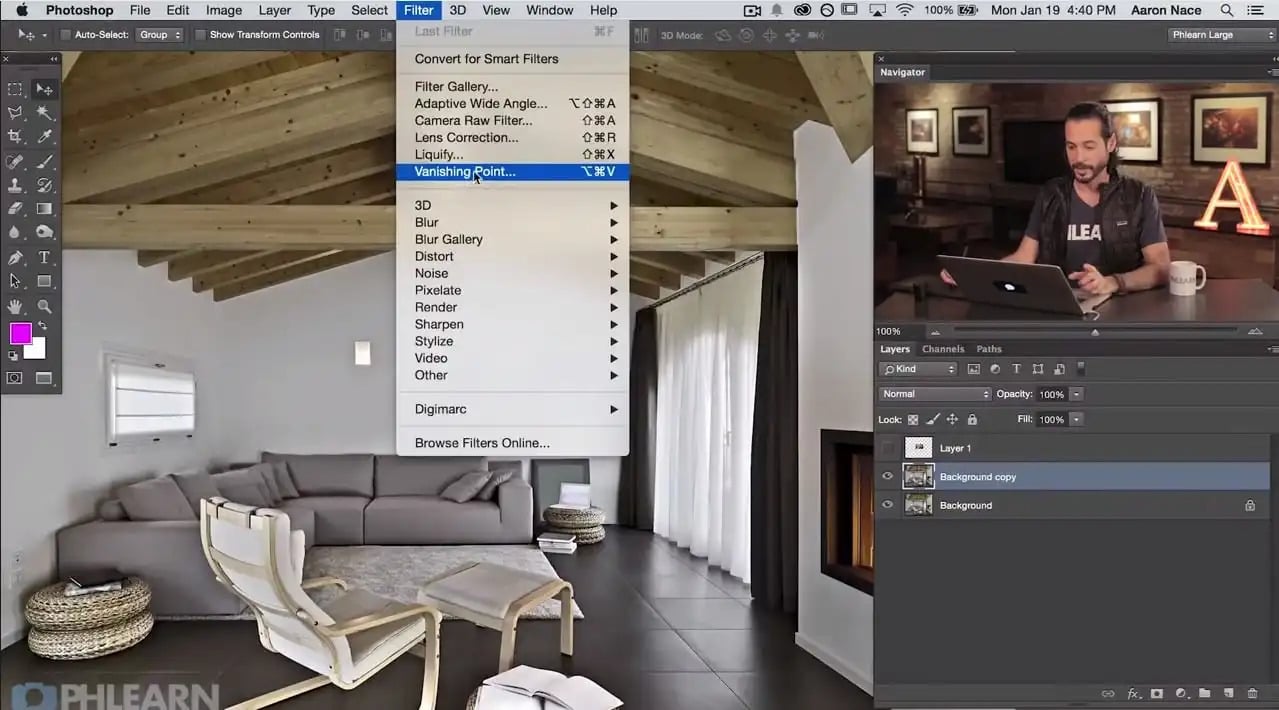Show Layer 1 visibility

click(887, 448)
